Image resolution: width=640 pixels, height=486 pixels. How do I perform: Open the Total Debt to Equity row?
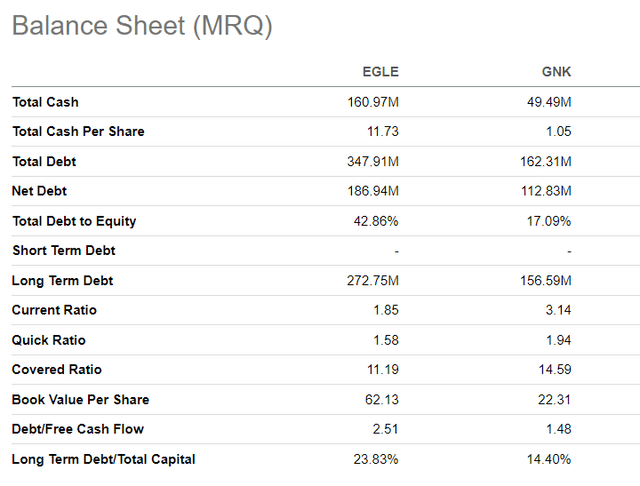(74, 221)
